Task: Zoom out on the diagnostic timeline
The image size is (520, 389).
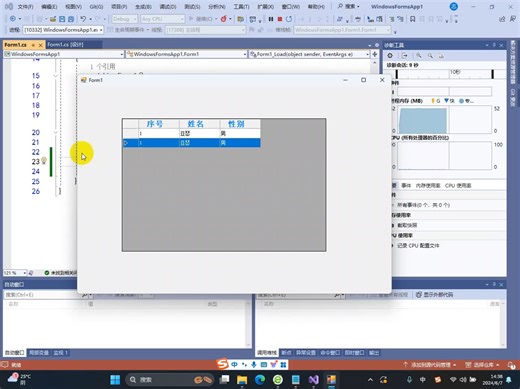Action: coord(430,56)
